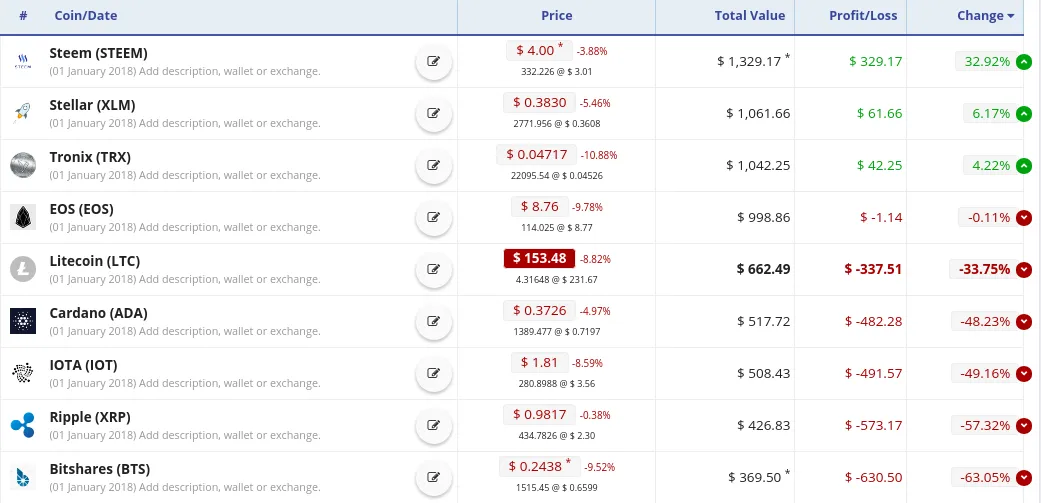Click the edit icon for Steem (STEEM)

pyautogui.click(x=434, y=62)
